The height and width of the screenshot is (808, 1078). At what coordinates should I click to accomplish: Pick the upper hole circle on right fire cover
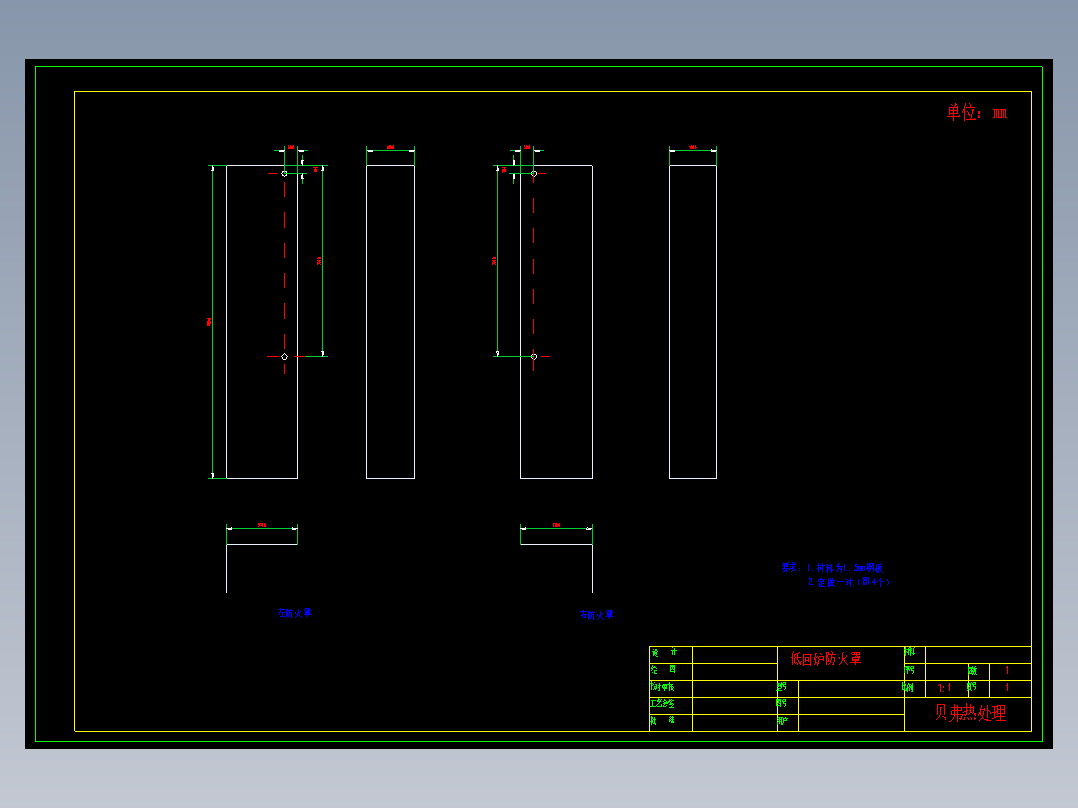[x=534, y=173]
